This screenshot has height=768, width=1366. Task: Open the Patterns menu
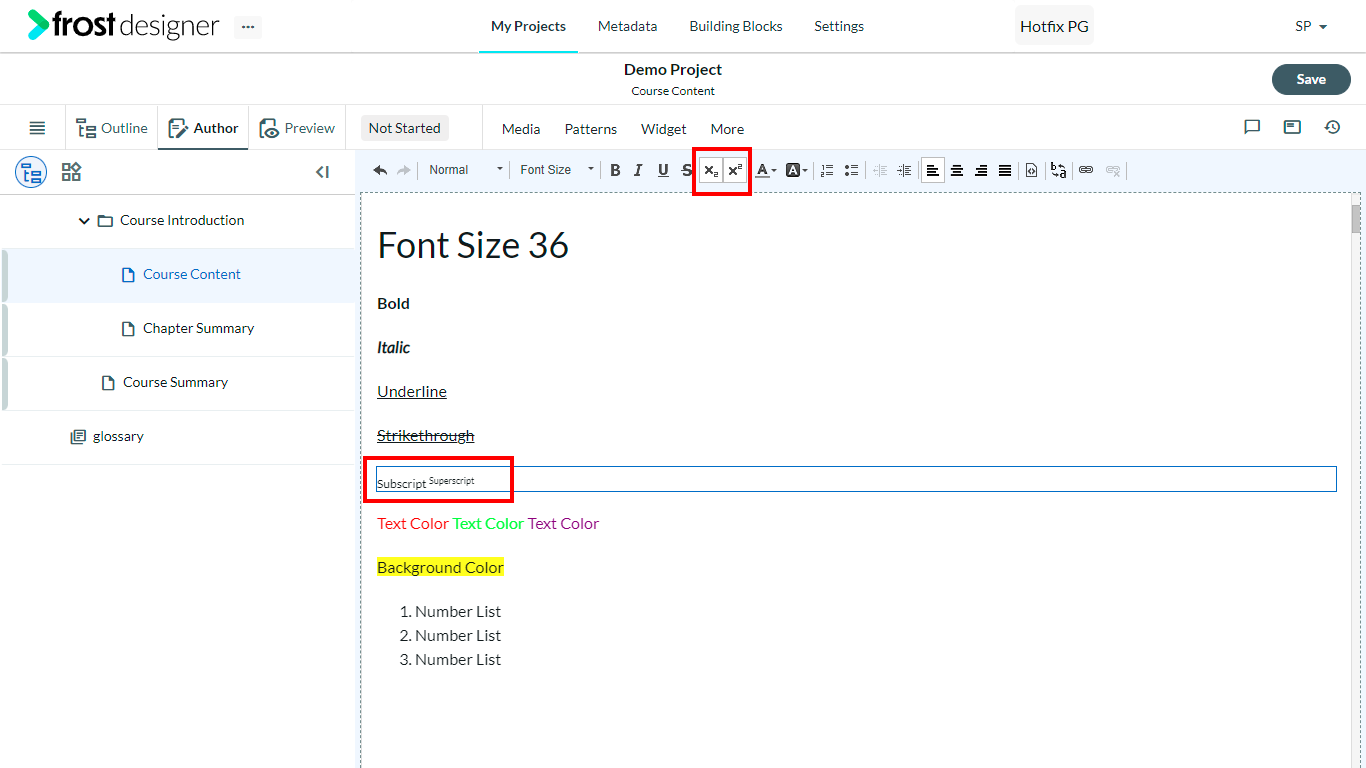[591, 129]
